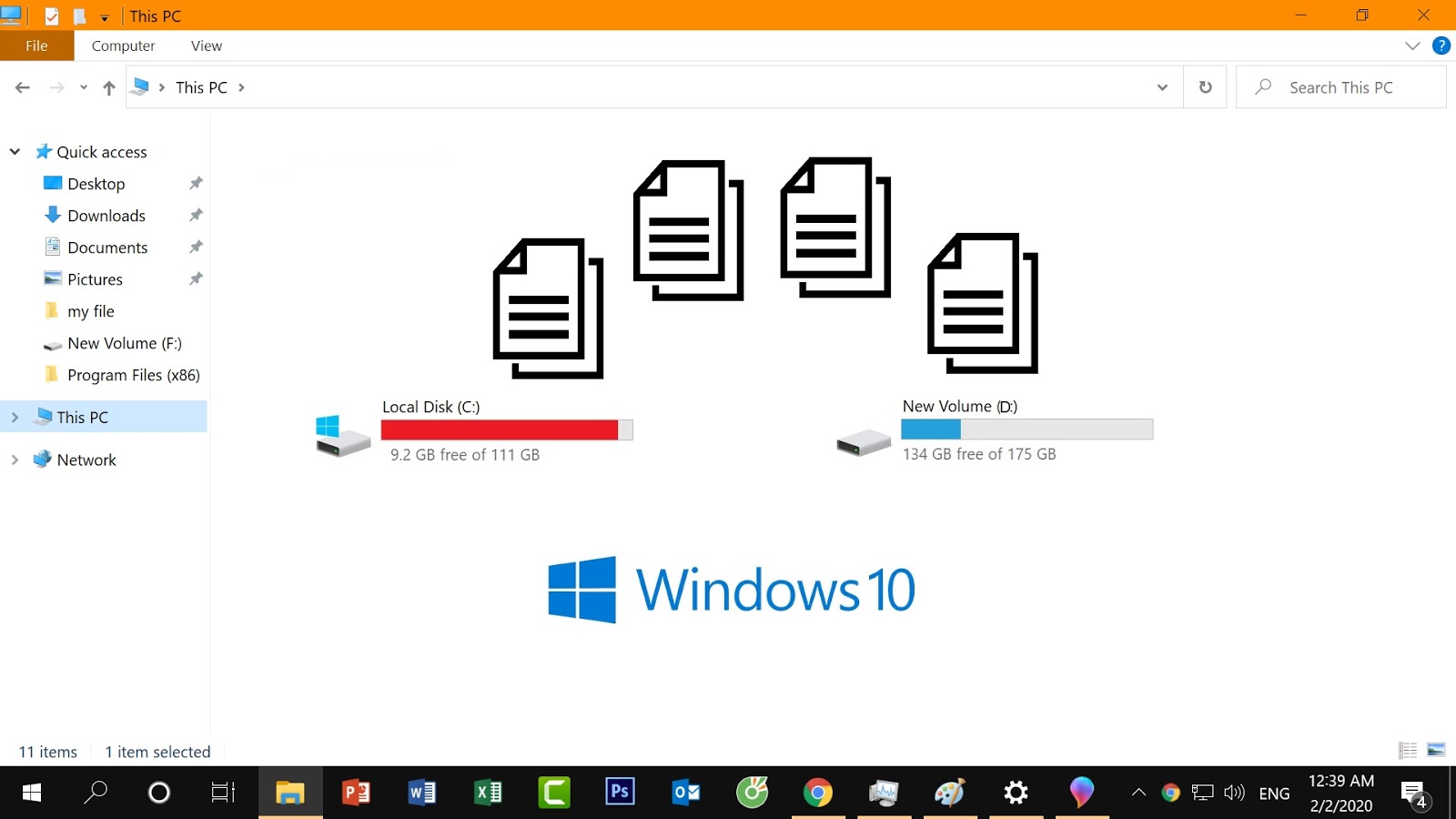Click the "9.2 GB free of 111 GB" text

tap(465, 455)
